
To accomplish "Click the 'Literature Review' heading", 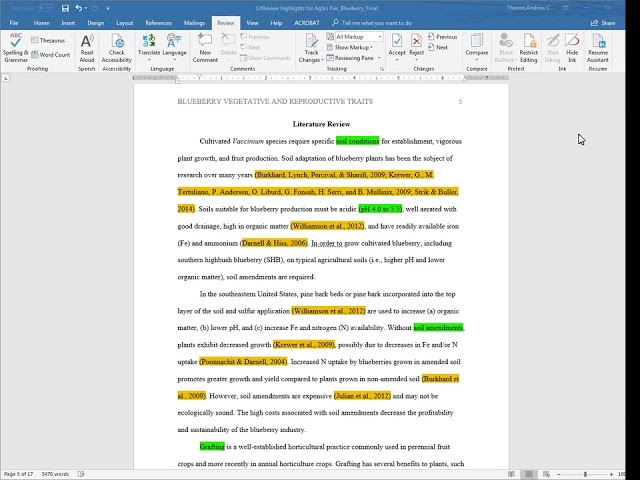I will (321, 124).
